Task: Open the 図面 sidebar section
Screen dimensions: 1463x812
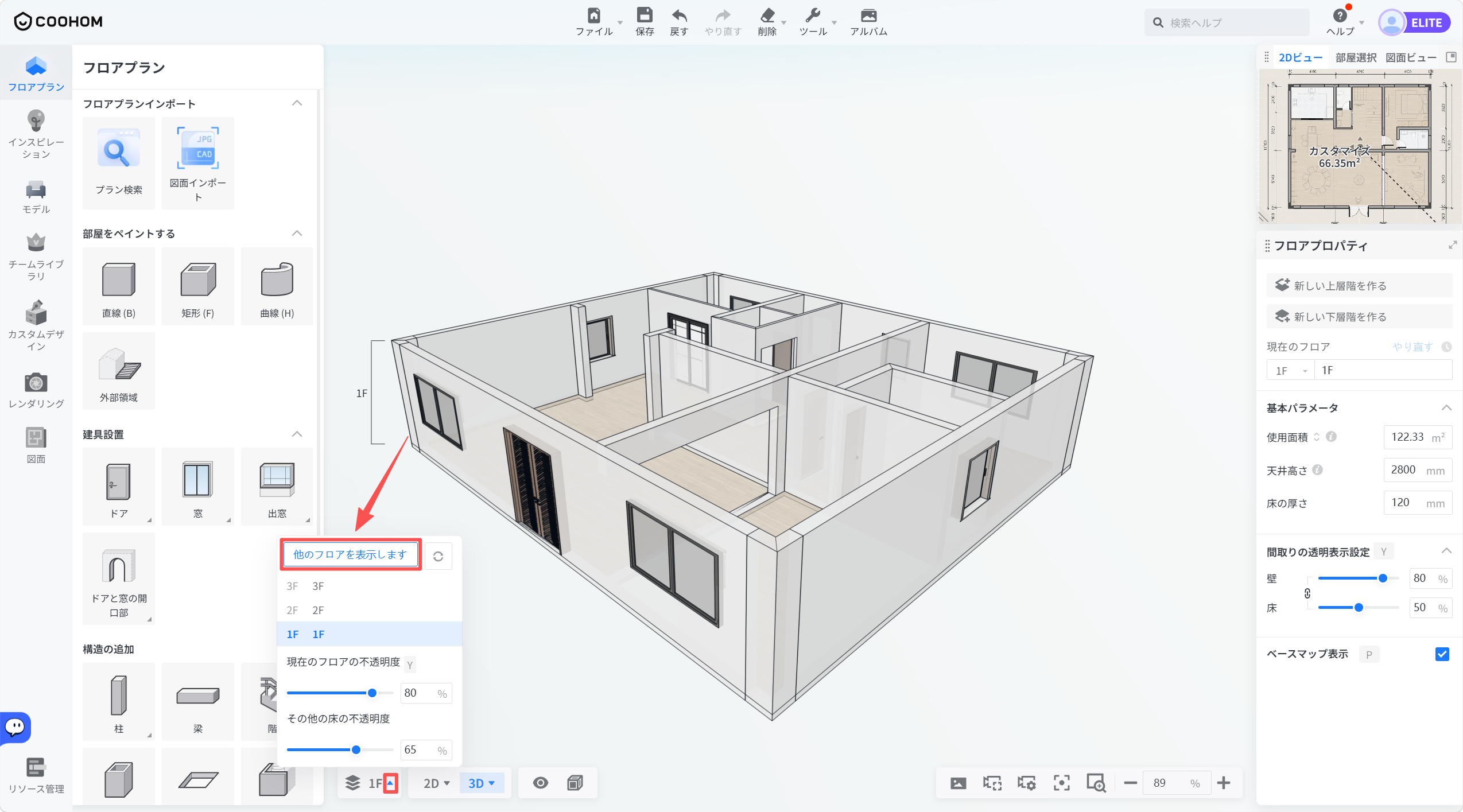Action: [x=36, y=445]
